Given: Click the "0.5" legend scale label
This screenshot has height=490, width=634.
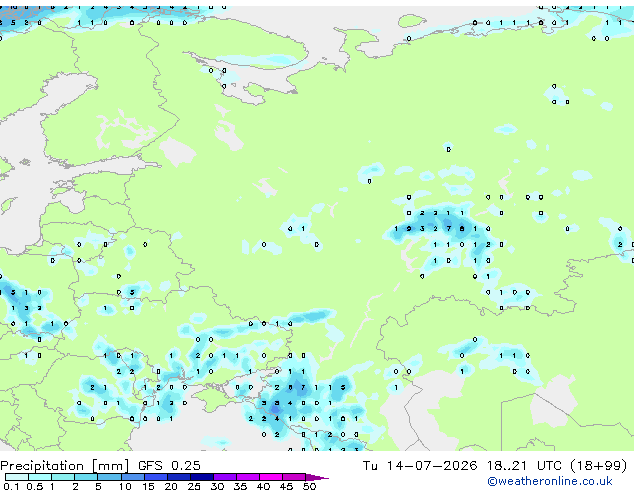Looking at the screenshot, I should (35, 486).
